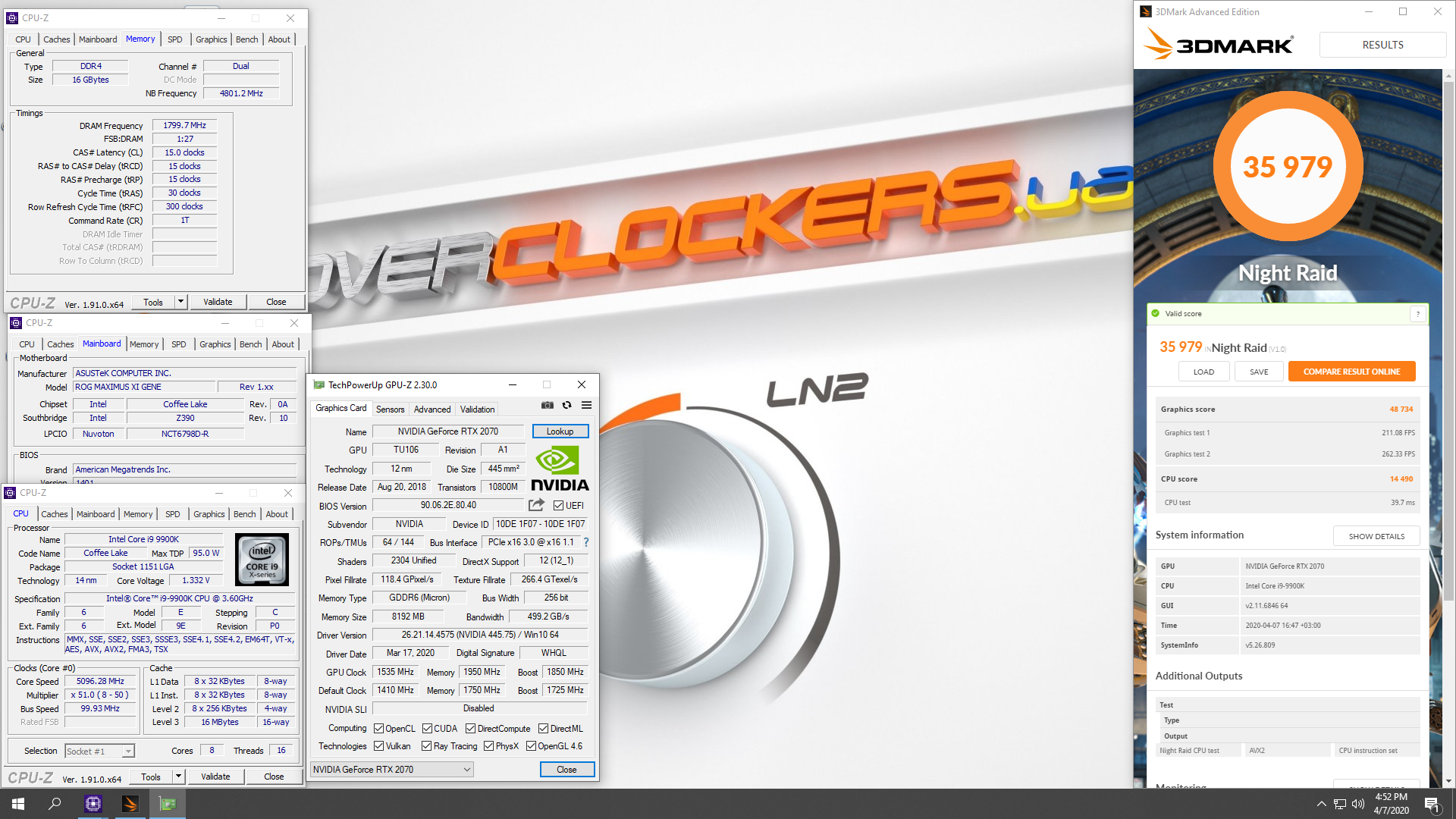
Task: Click the 3DMark taskbar icon
Action: point(130,804)
